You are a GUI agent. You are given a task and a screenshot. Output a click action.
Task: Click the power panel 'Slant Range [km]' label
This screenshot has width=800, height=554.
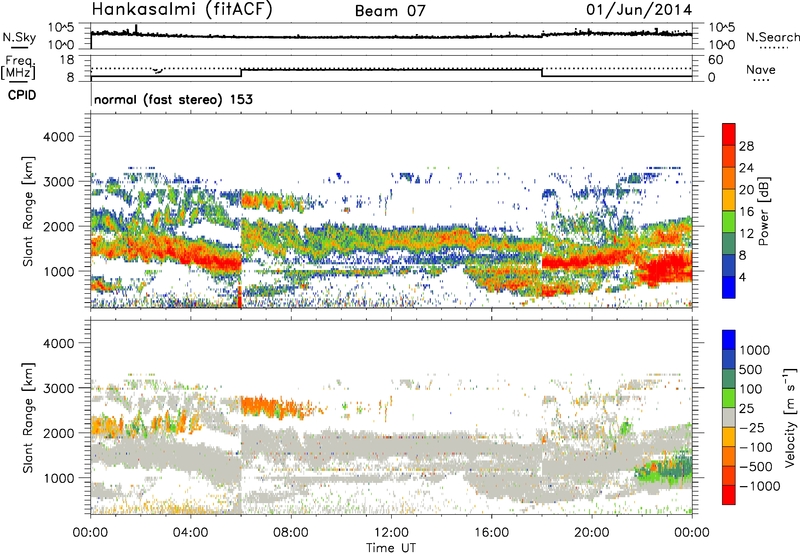click(x=28, y=211)
